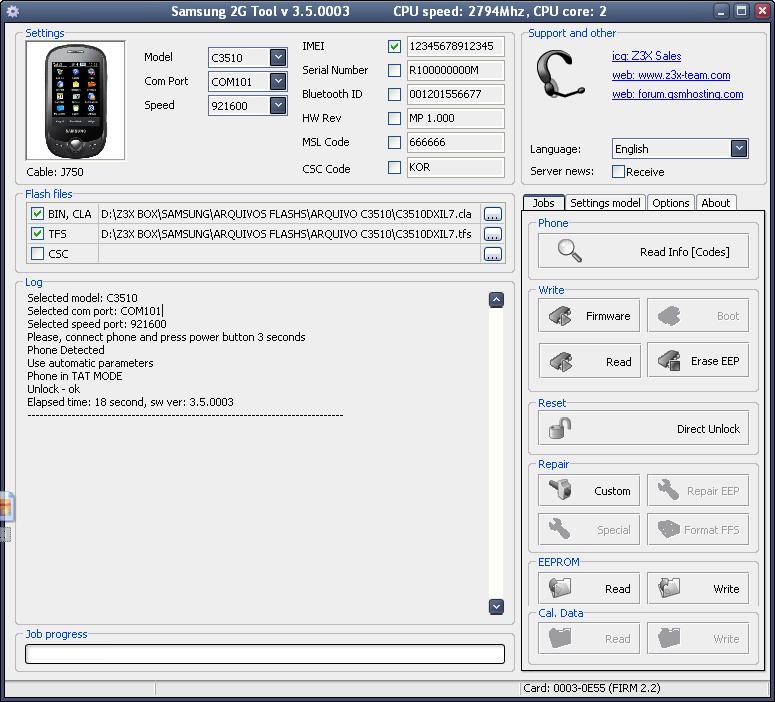Enable the Bluetooth ID checkbox
This screenshot has width=775, height=702.
tap(394, 94)
